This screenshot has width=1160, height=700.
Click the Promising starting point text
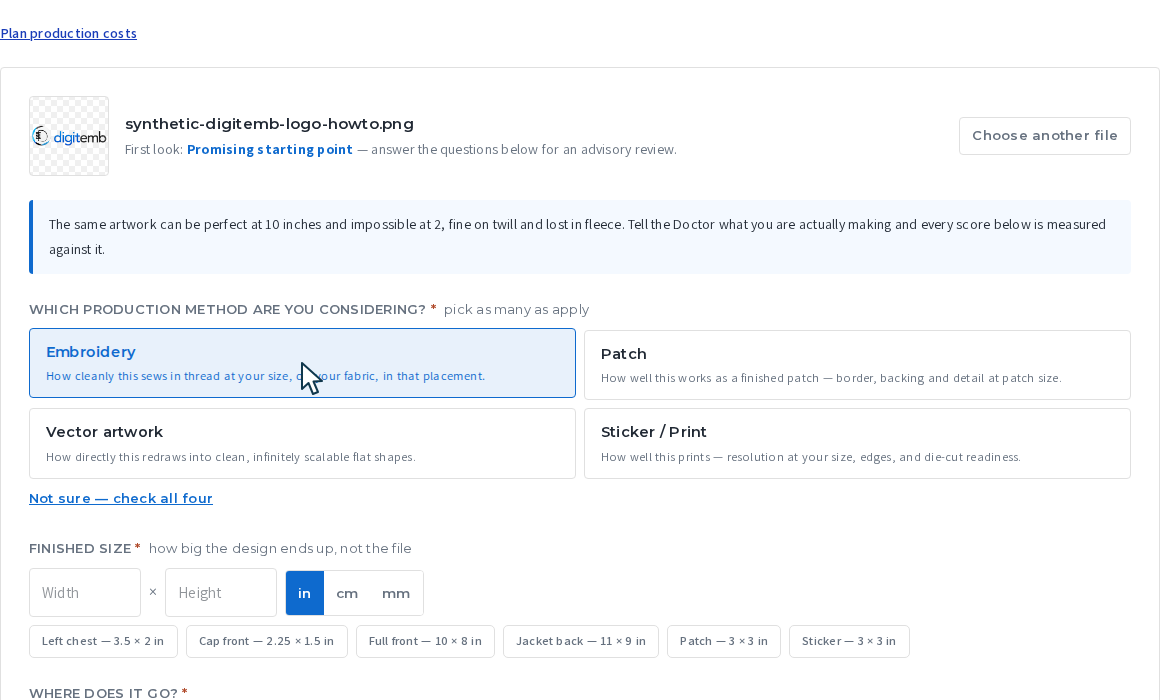click(x=270, y=149)
